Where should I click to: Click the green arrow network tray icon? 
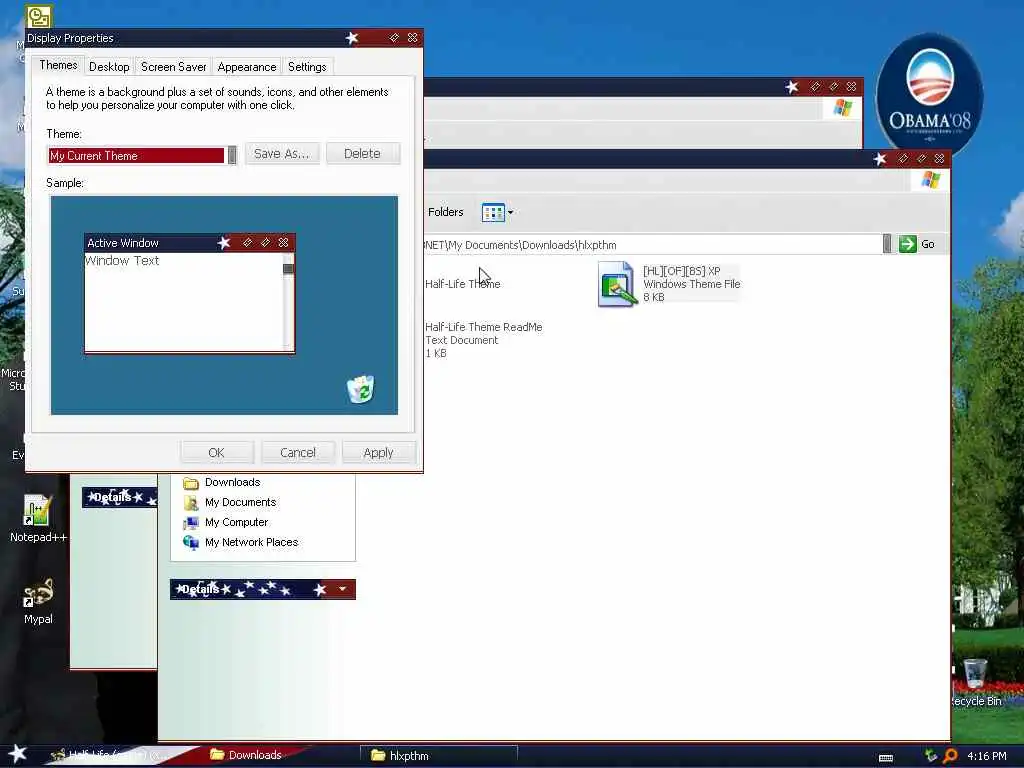tap(931, 755)
